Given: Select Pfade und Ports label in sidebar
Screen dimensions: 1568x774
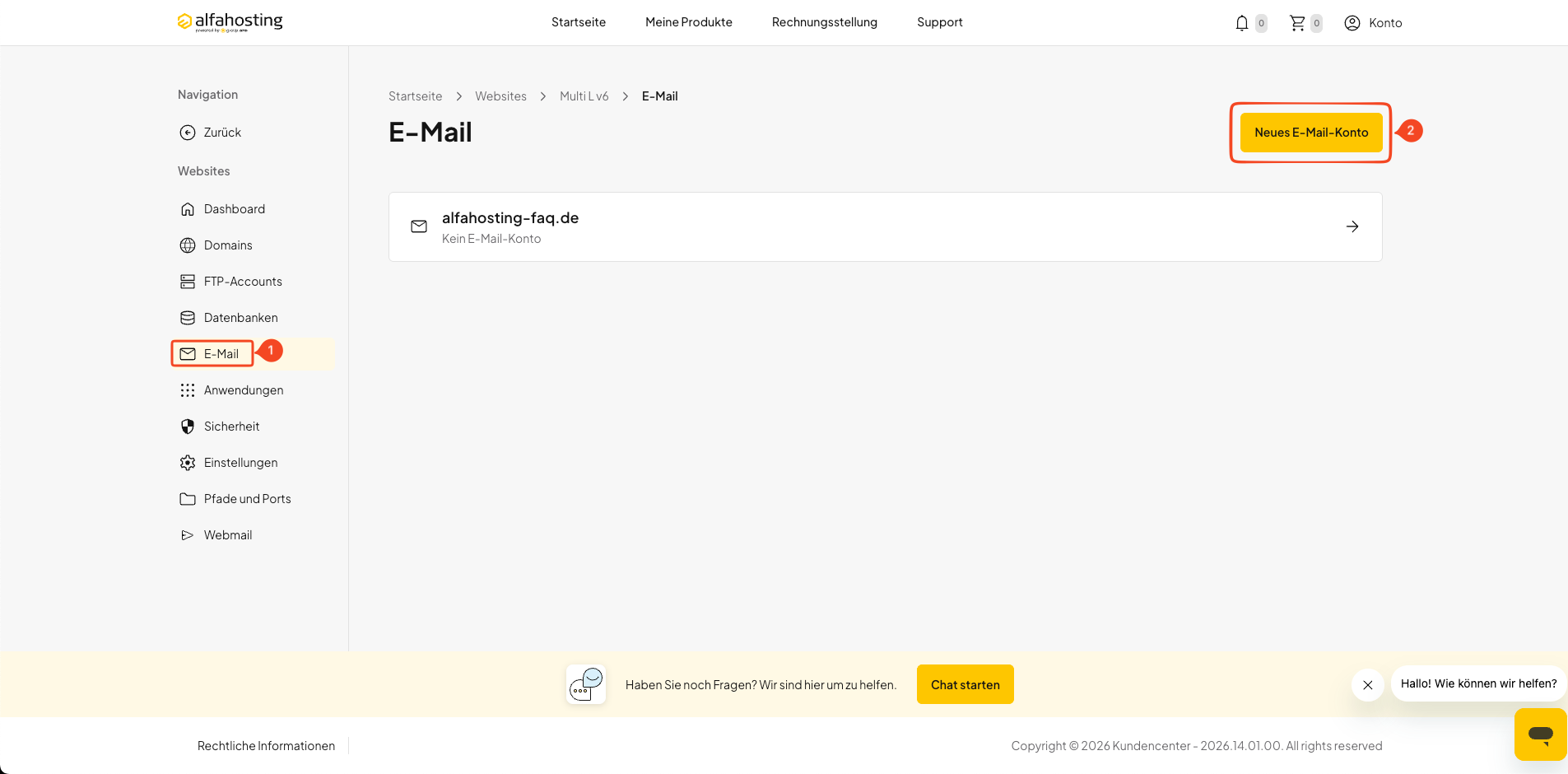Looking at the screenshot, I should coord(248,499).
